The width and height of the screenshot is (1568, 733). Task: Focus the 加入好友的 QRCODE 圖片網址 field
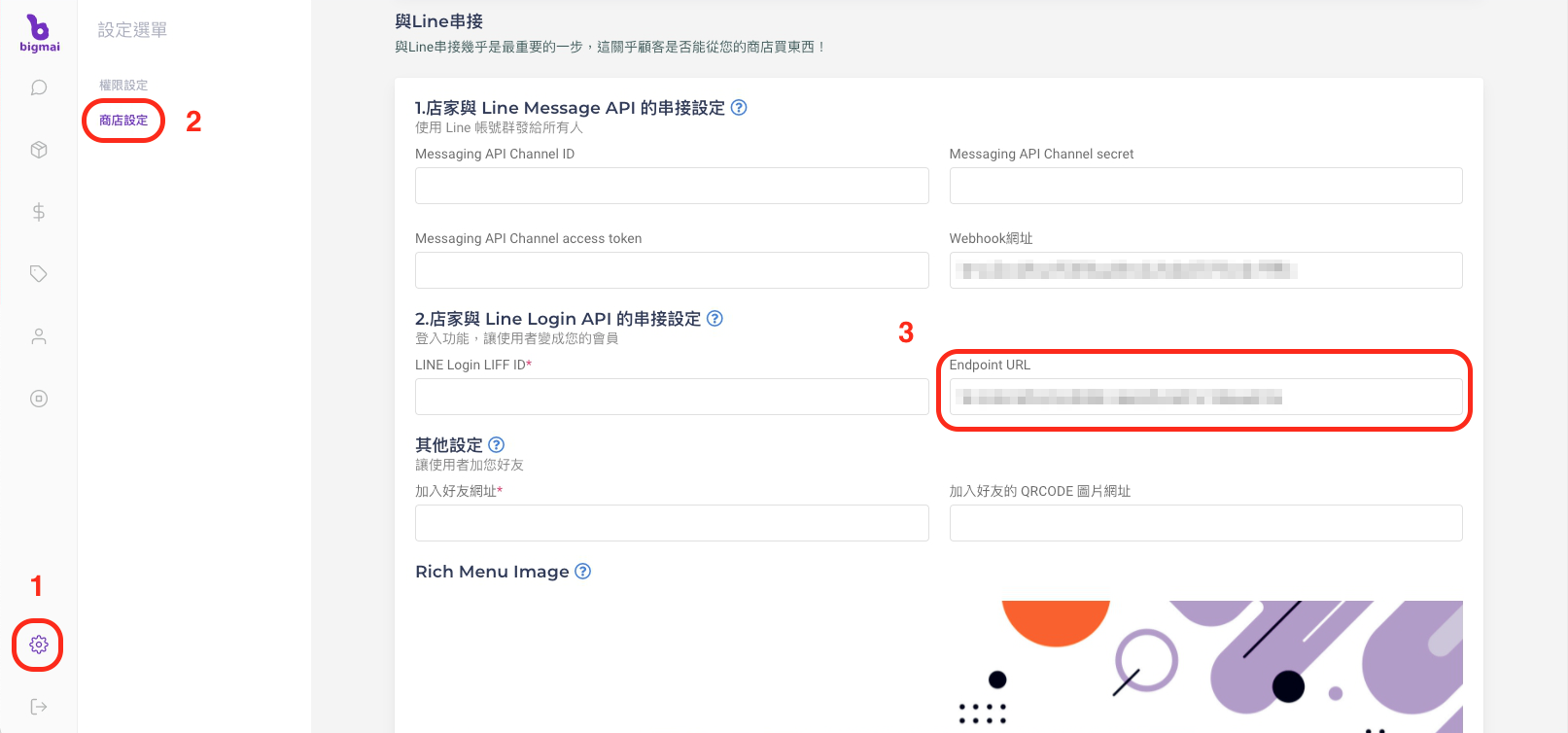[x=1205, y=523]
